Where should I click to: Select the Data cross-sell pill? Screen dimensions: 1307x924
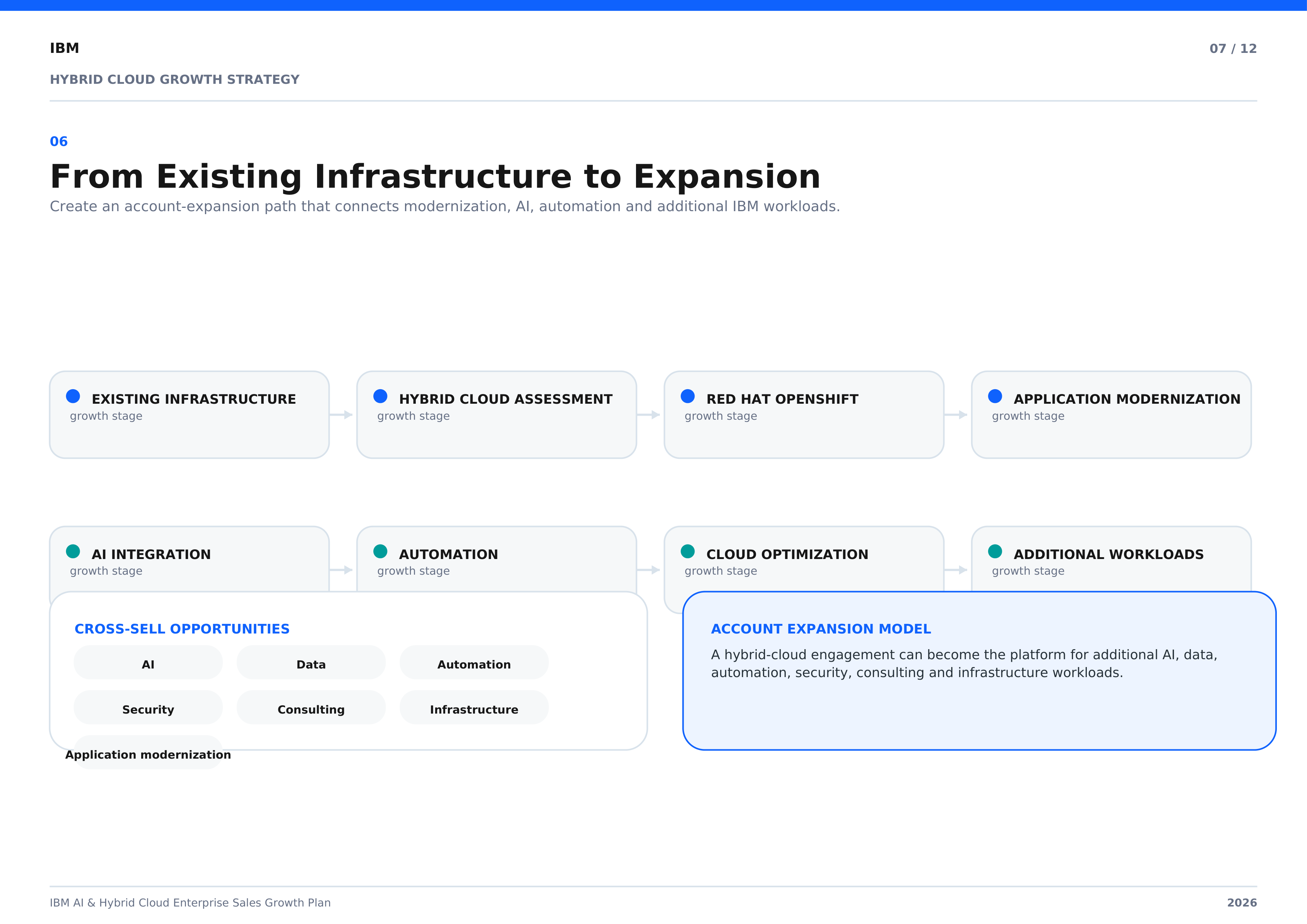pyautogui.click(x=311, y=662)
